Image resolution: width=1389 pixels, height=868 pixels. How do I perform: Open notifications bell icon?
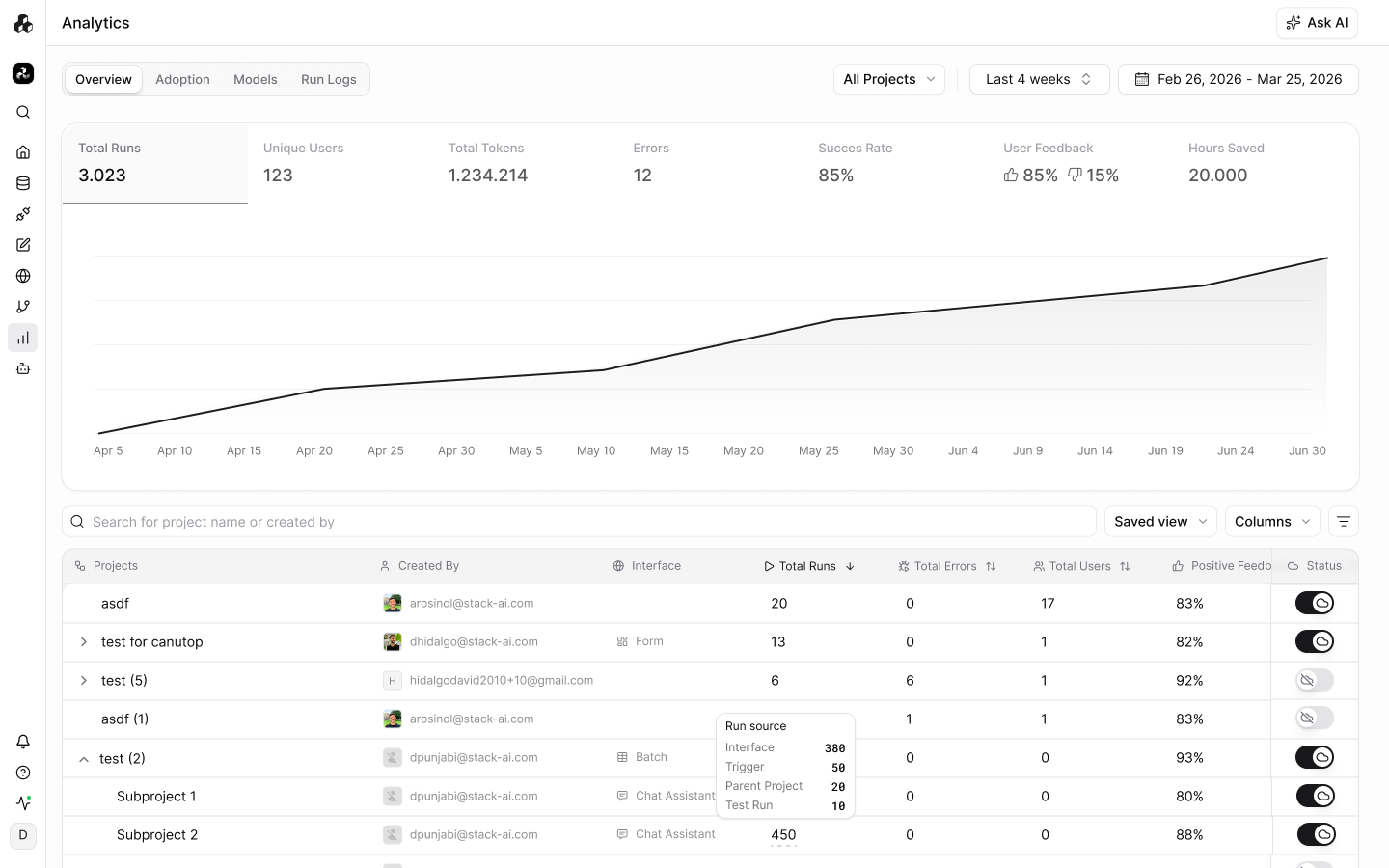coord(23,742)
